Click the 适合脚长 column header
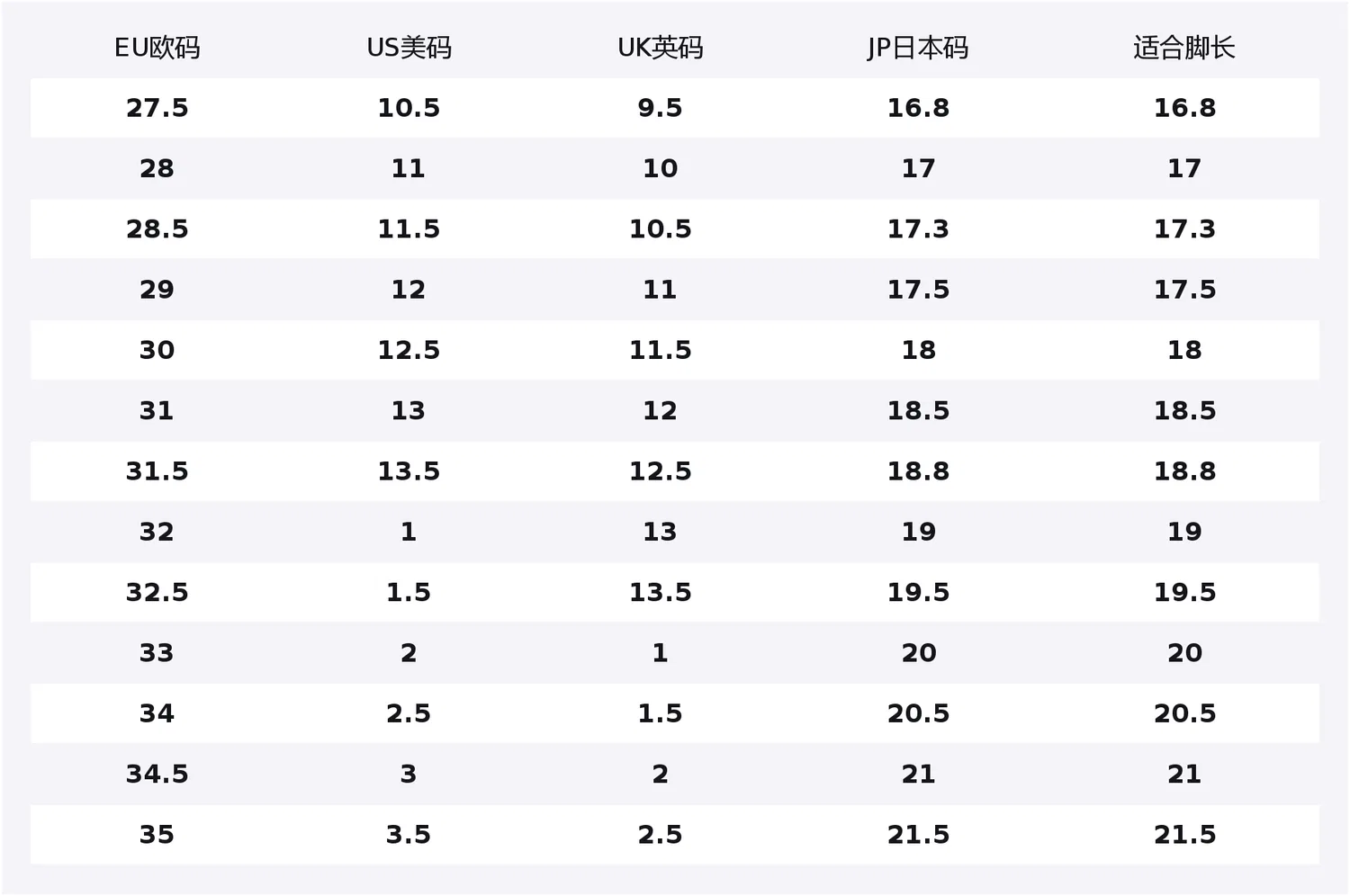 tap(1184, 48)
